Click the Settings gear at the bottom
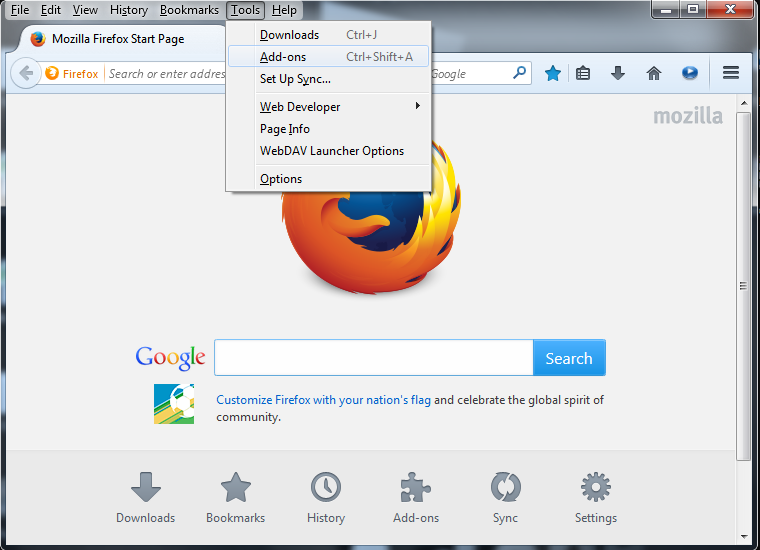Image resolution: width=760 pixels, height=550 pixels. [595, 497]
